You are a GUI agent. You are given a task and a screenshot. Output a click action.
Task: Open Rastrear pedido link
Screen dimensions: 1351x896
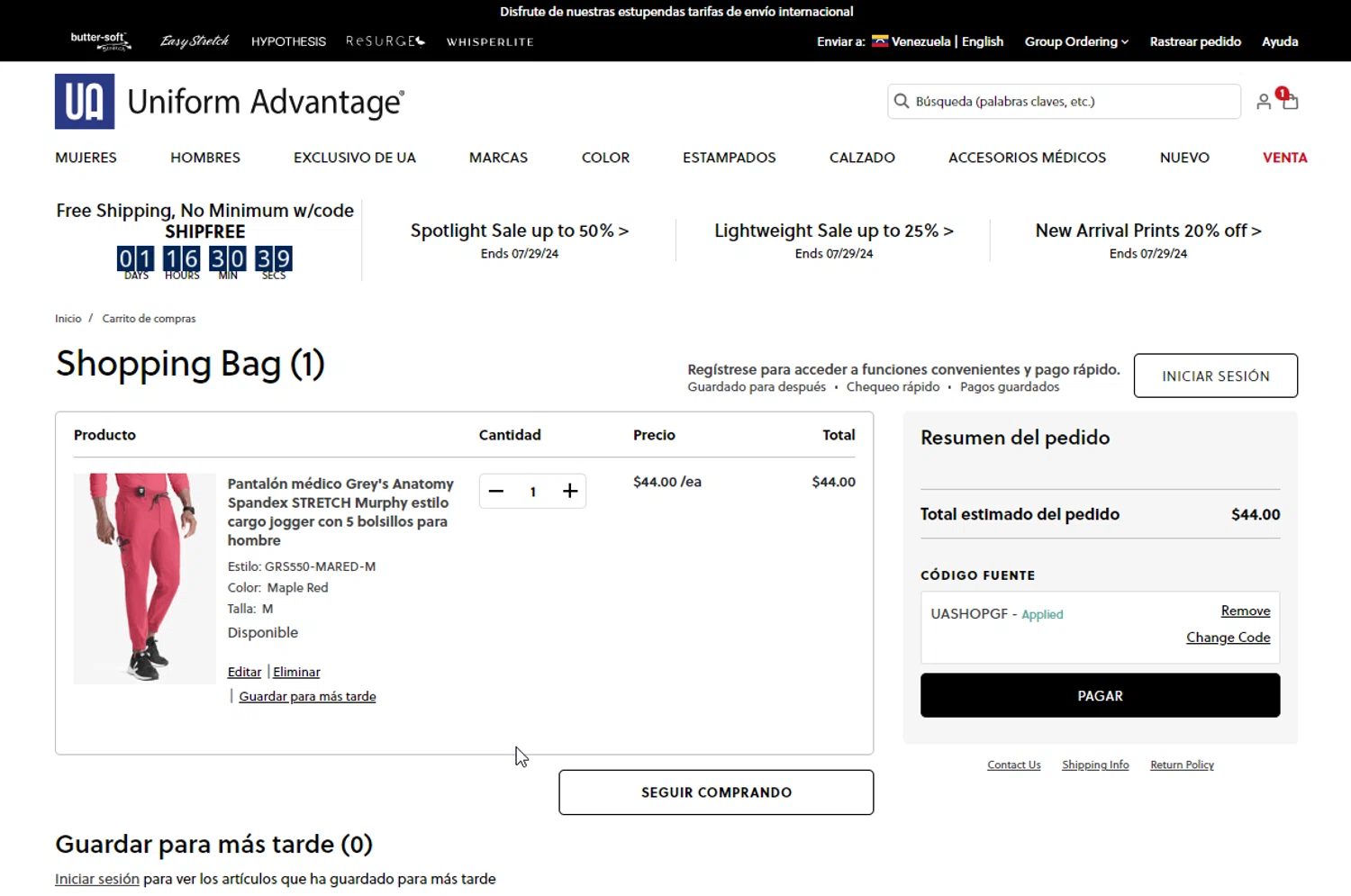[x=1195, y=41]
